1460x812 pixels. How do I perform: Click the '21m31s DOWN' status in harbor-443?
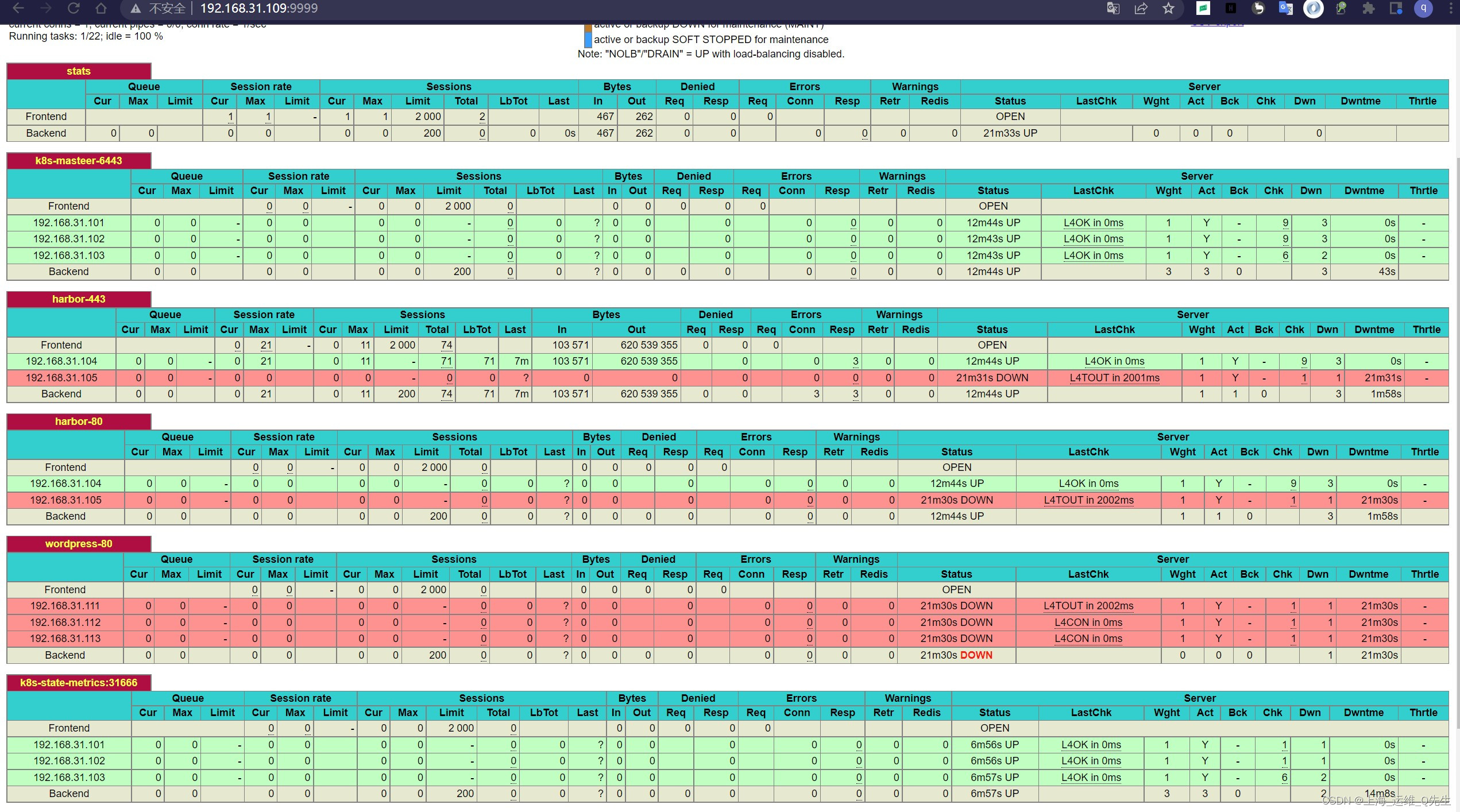pyautogui.click(x=992, y=378)
